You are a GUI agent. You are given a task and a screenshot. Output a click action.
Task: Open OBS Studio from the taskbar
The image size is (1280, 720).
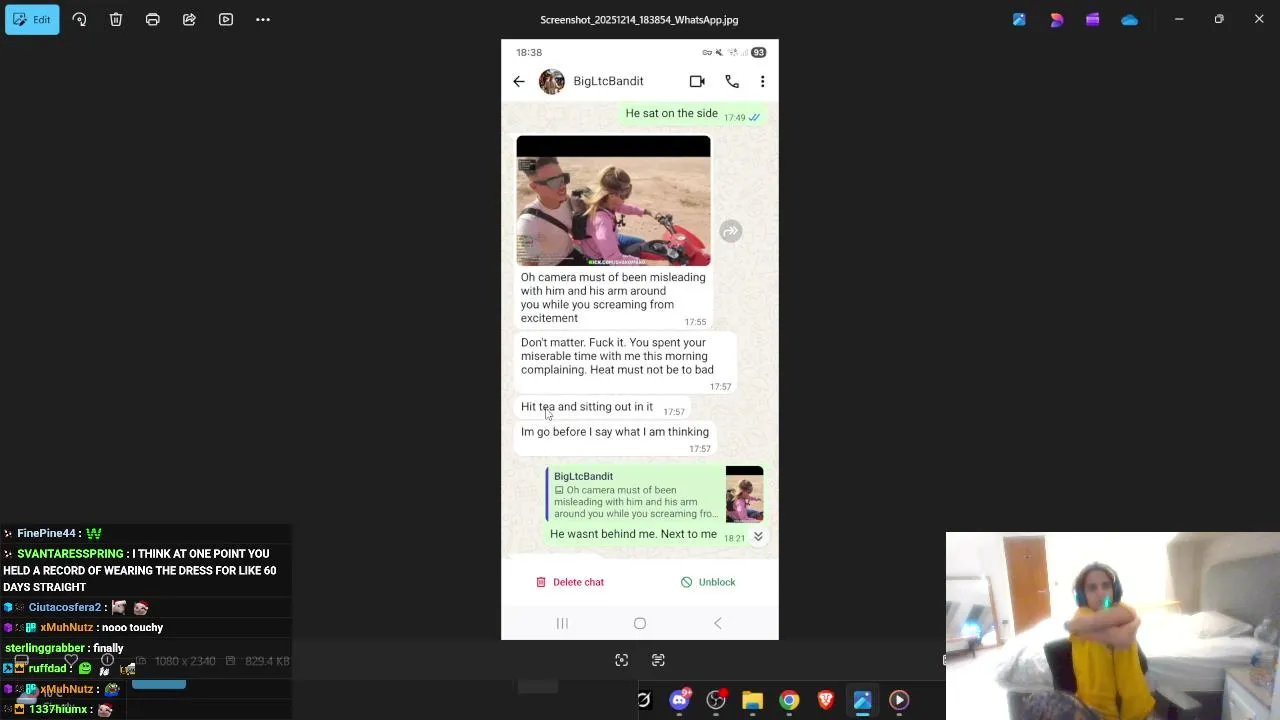tap(716, 700)
